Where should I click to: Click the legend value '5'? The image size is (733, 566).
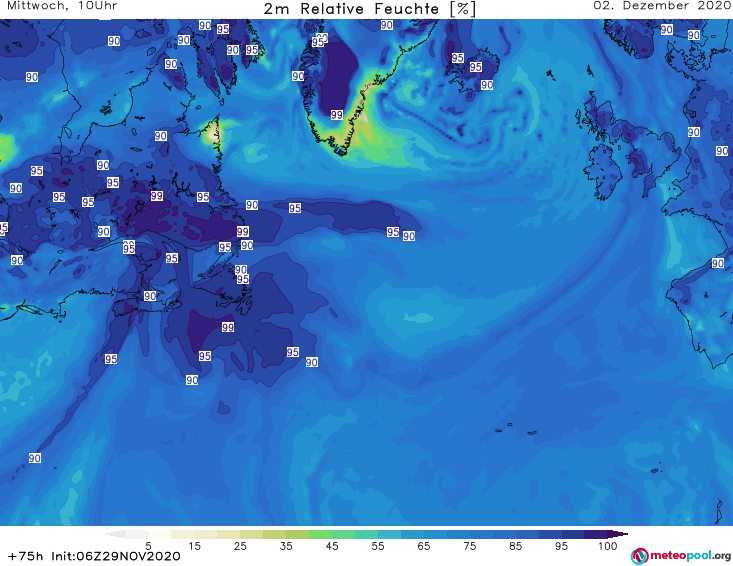pos(148,546)
